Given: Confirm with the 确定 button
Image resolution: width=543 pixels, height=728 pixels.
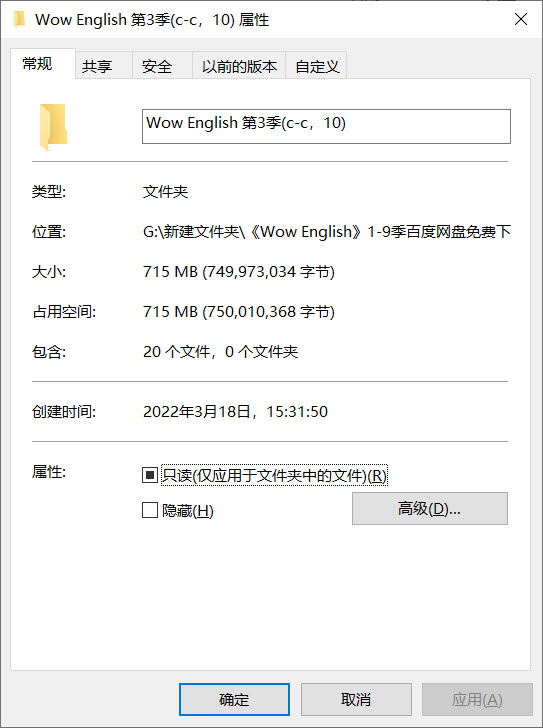Looking at the screenshot, I should click(x=234, y=699).
